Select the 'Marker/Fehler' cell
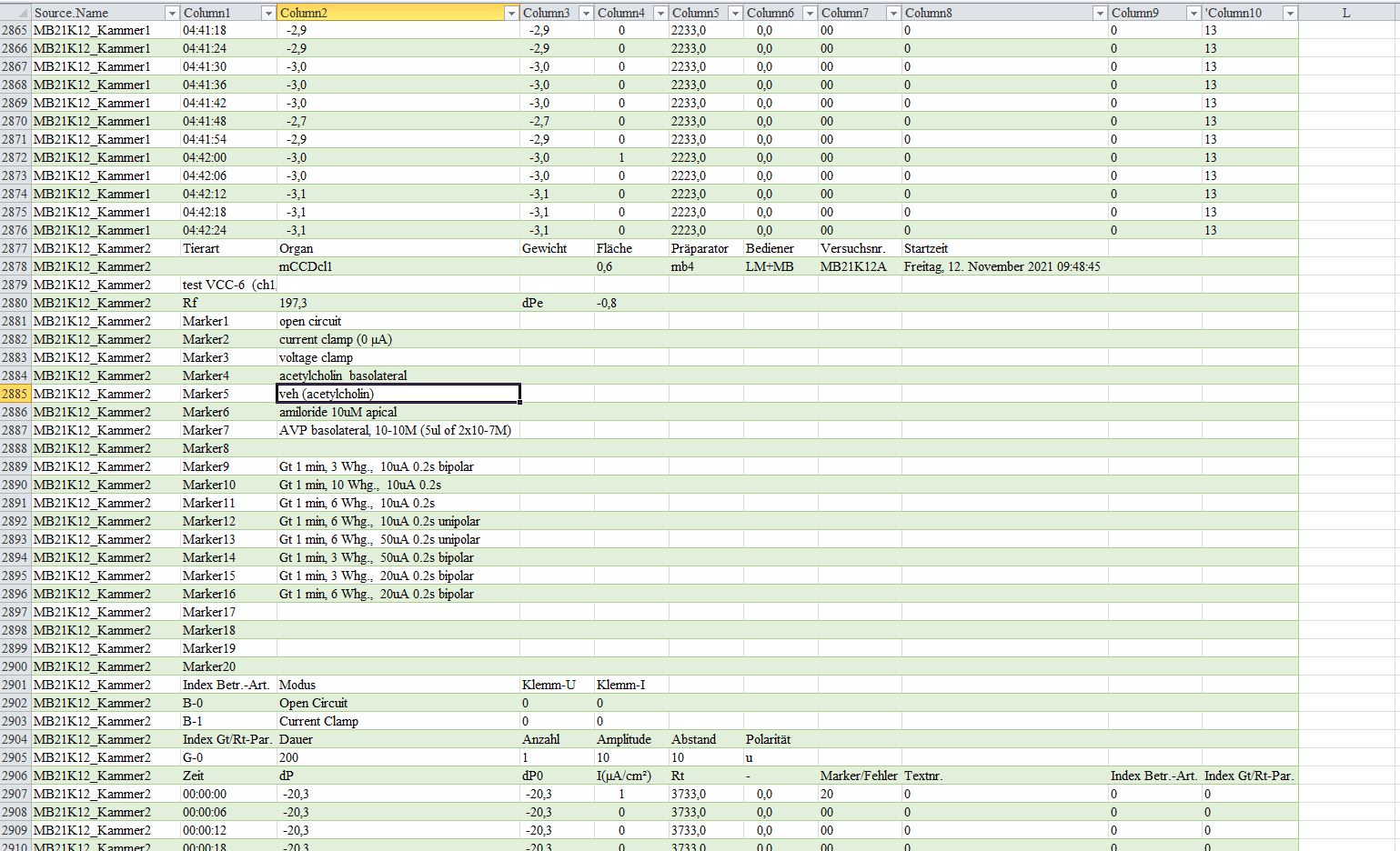Image resolution: width=1400 pixels, height=851 pixels. tap(860, 776)
